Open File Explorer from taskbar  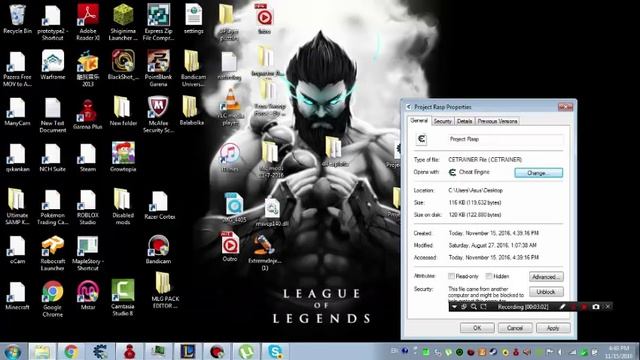point(42,351)
